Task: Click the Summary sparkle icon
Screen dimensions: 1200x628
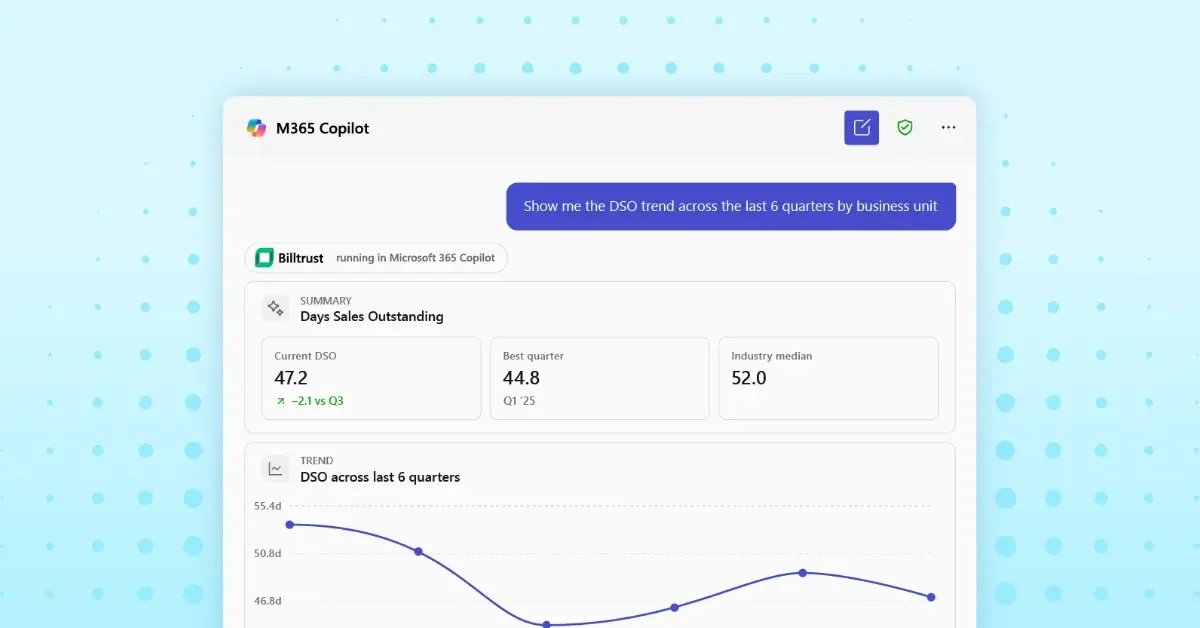Action: pos(275,308)
